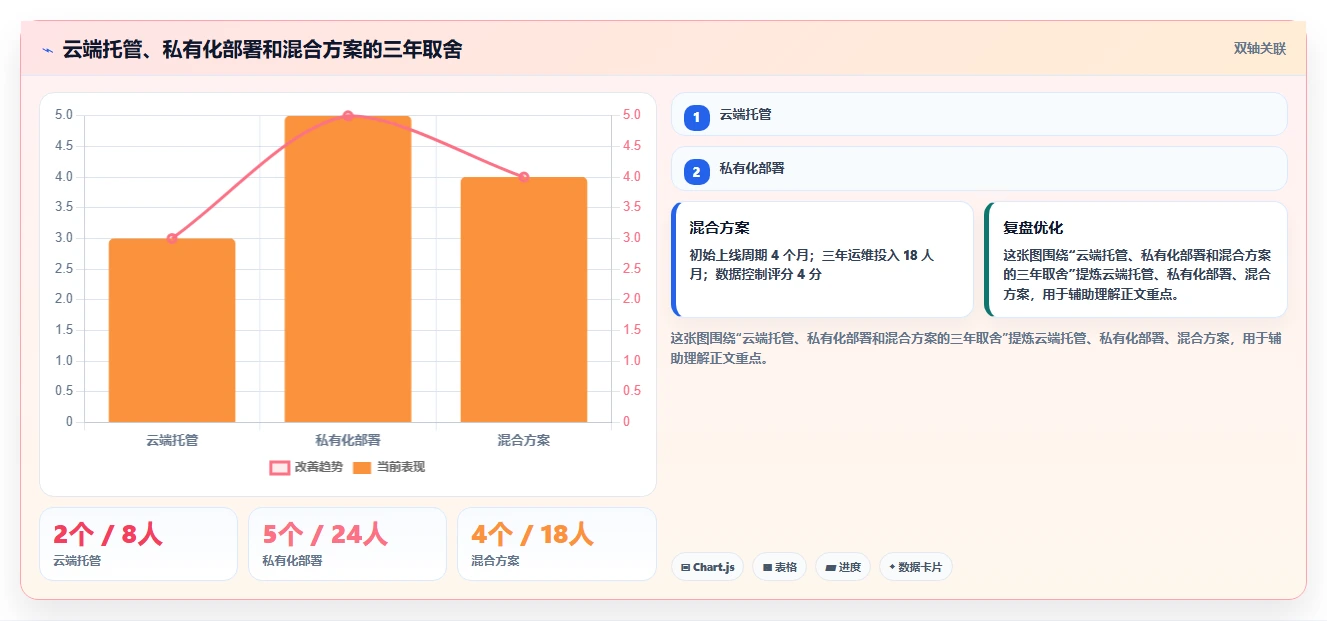Click the 2个 / 8人 stat card

coord(138,544)
